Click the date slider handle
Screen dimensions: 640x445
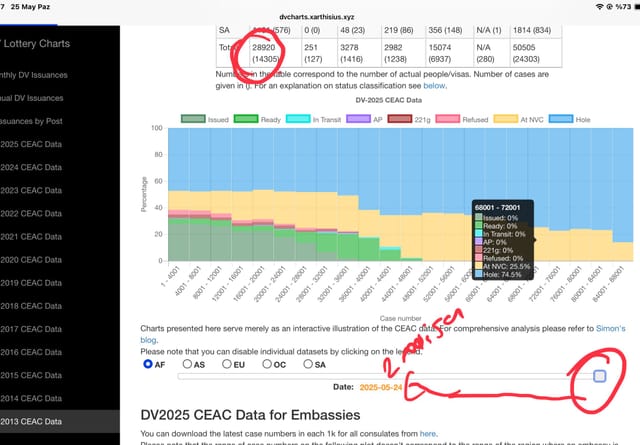point(599,376)
